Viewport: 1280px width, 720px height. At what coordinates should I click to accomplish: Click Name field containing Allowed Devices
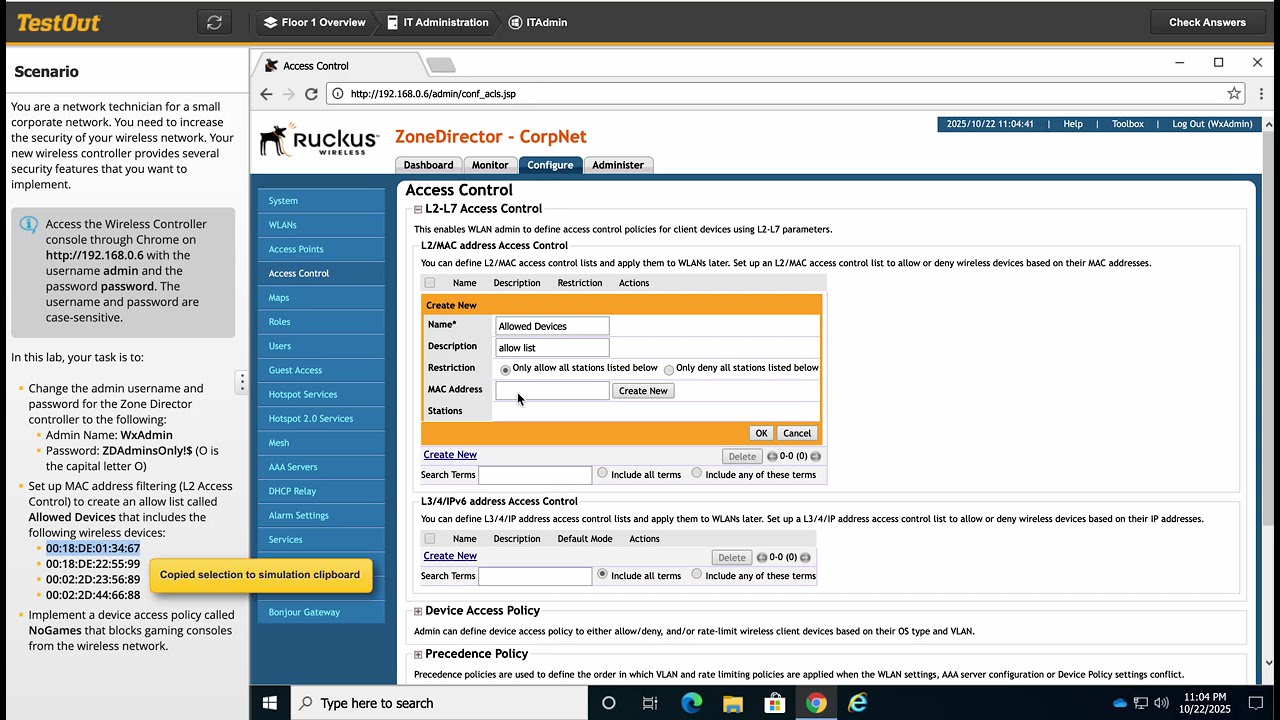coord(552,326)
